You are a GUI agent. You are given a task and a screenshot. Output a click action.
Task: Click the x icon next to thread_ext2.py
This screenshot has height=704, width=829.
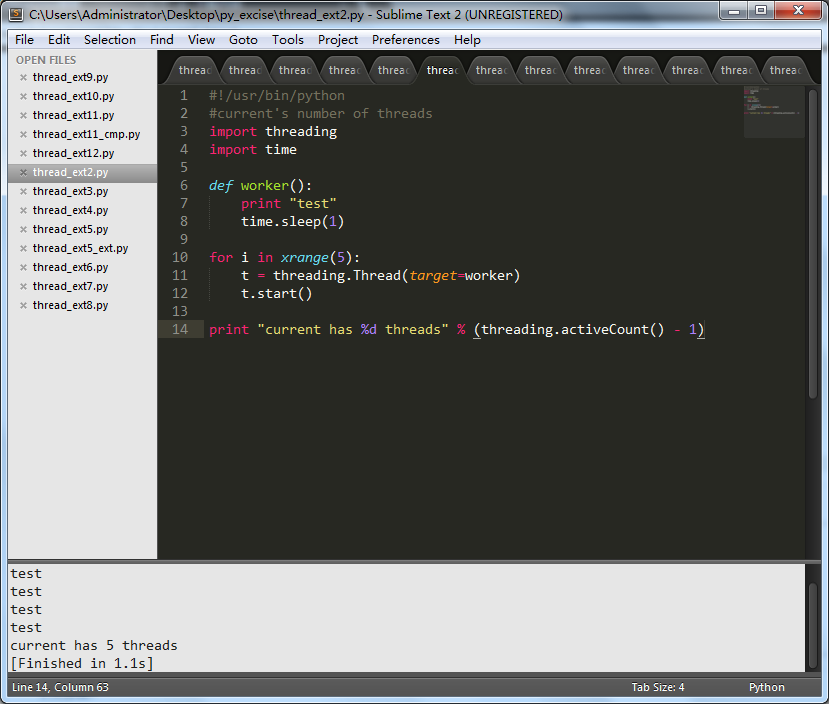click(23, 173)
